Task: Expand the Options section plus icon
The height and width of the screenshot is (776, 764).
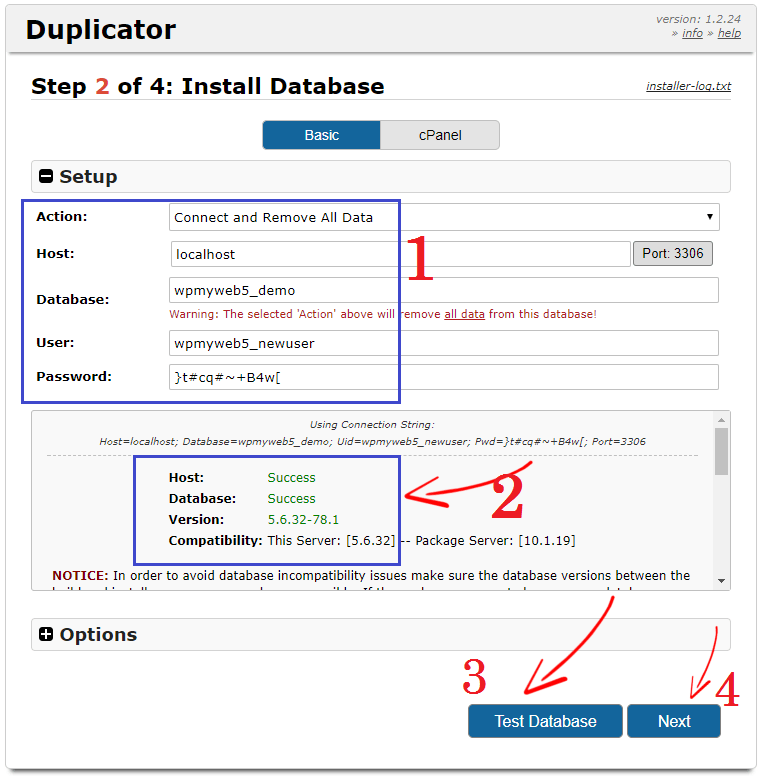Action: 46,635
